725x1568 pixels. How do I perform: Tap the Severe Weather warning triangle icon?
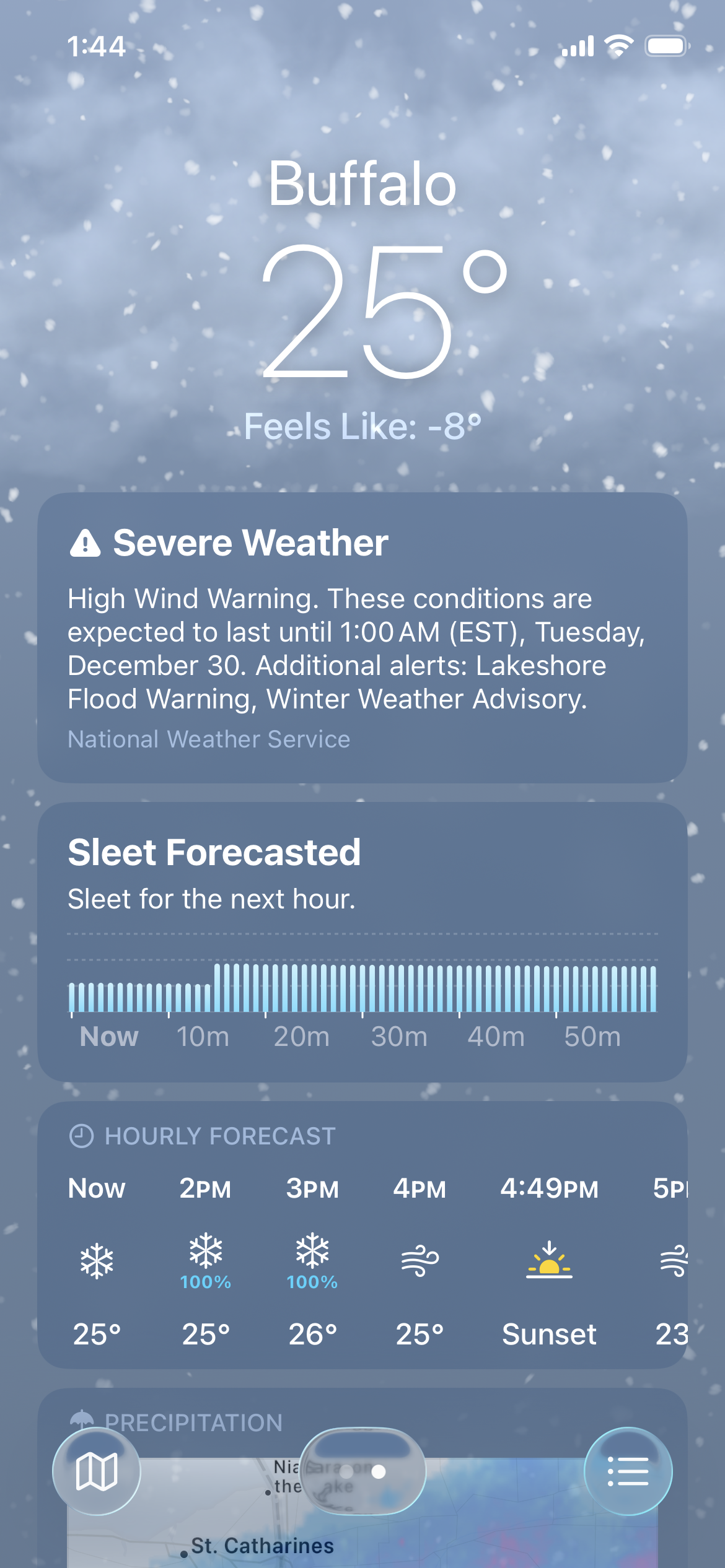pos(85,544)
